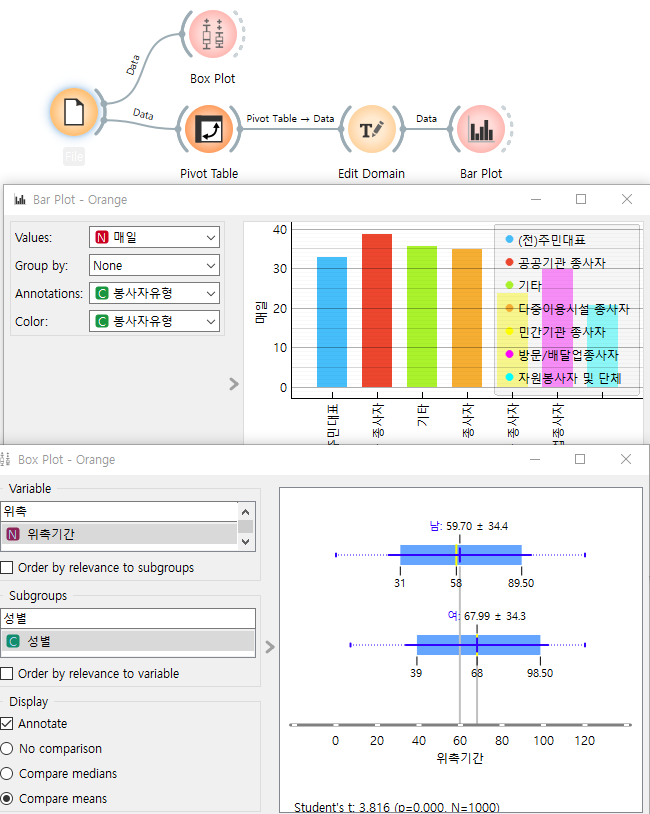Enable Order by relevance to subgroups

[9, 568]
